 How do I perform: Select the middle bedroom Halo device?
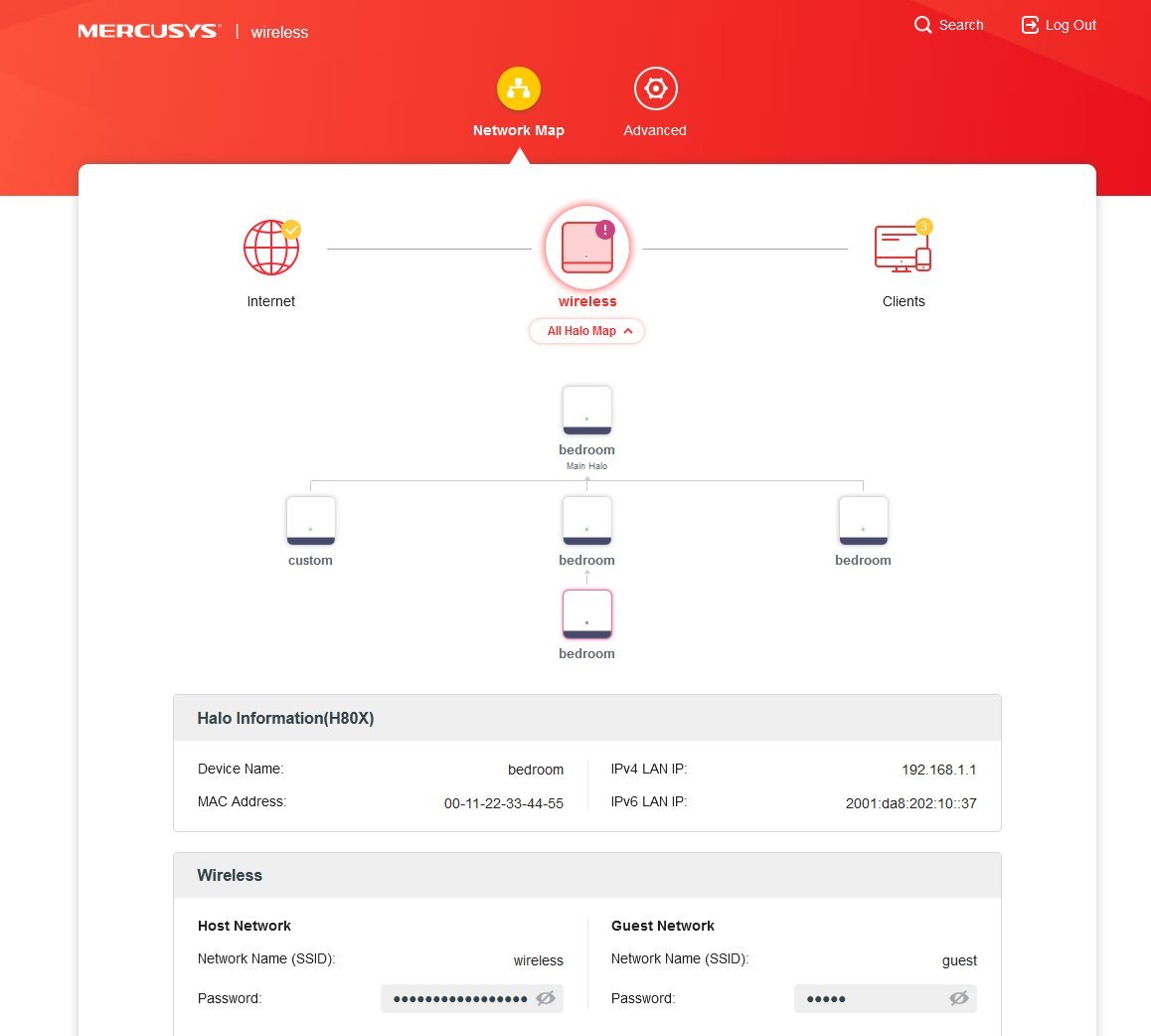click(x=586, y=521)
